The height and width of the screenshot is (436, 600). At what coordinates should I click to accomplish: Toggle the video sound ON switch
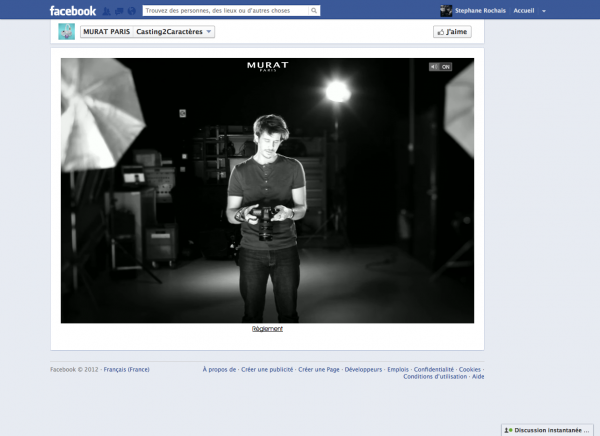click(x=441, y=67)
